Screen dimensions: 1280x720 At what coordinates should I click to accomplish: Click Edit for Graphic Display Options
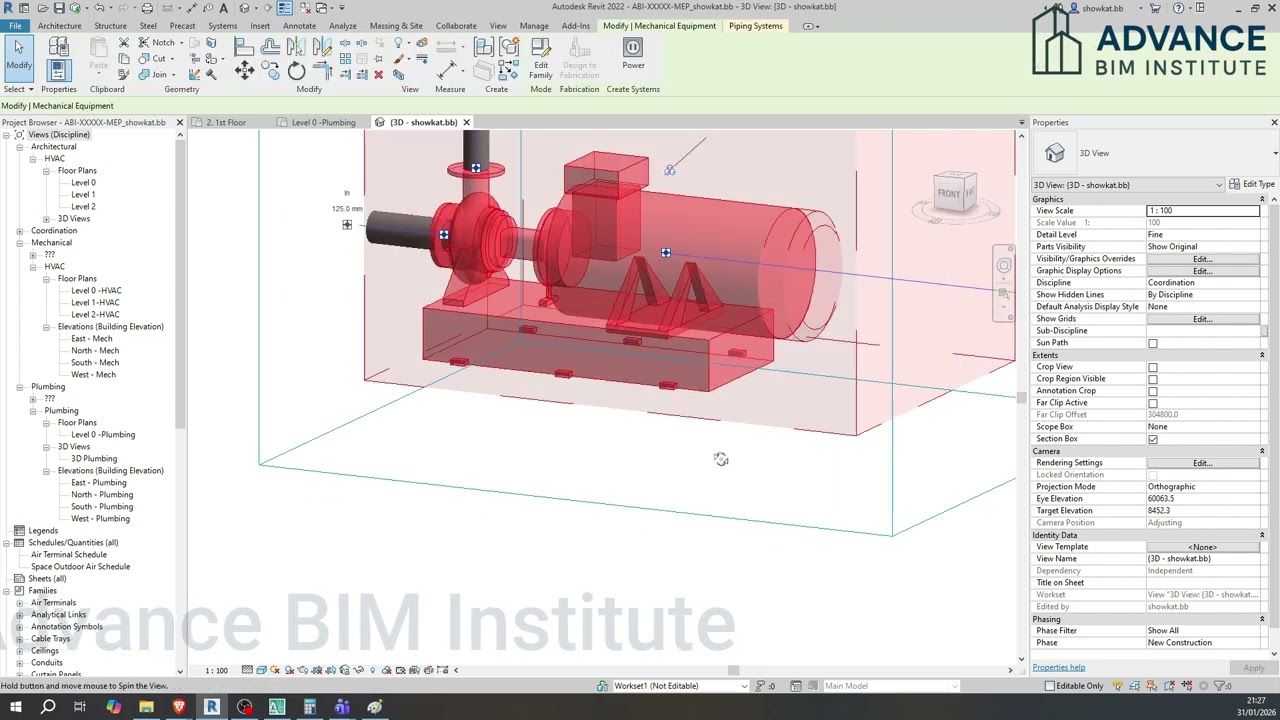point(1202,271)
